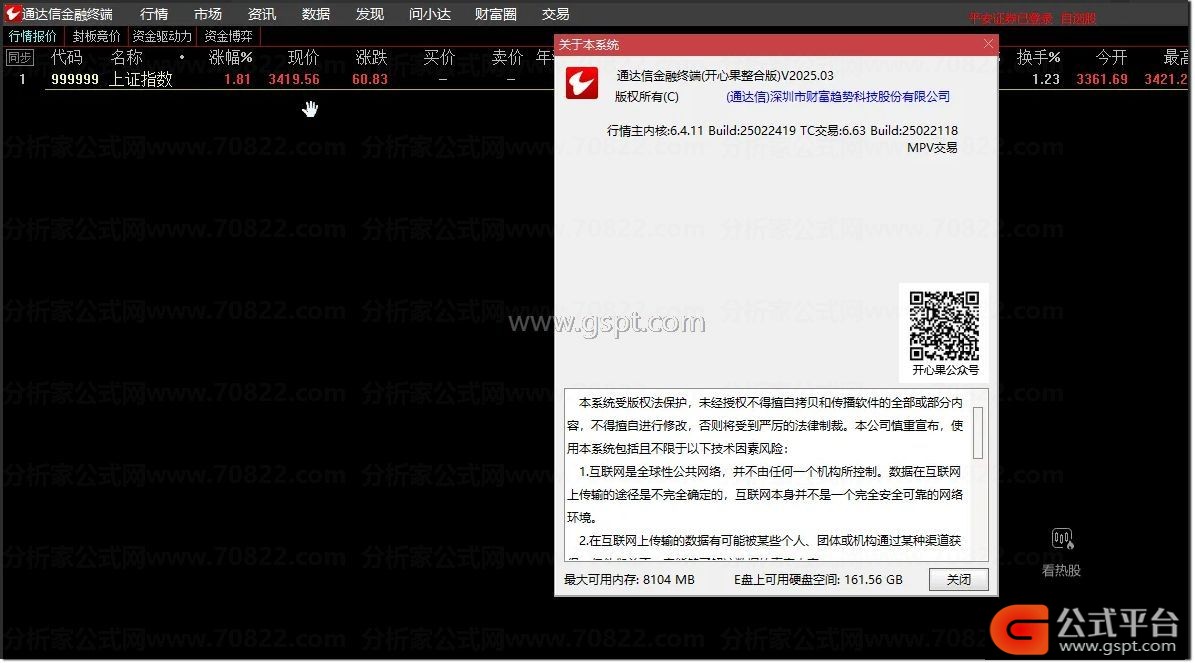
Task: Sort by the 代码 column header
Action: coord(66,57)
